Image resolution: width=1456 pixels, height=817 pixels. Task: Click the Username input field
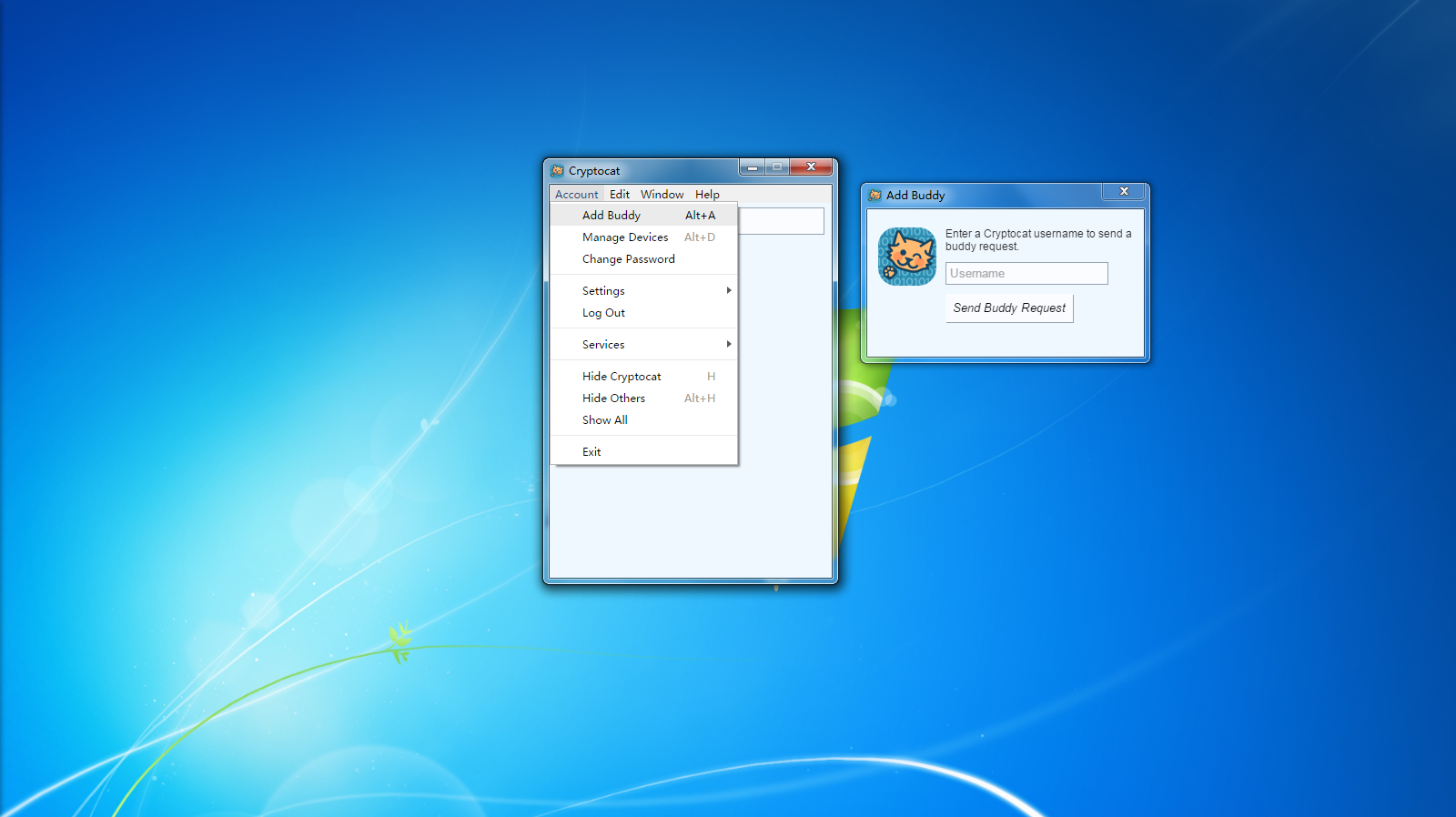[x=1026, y=274]
